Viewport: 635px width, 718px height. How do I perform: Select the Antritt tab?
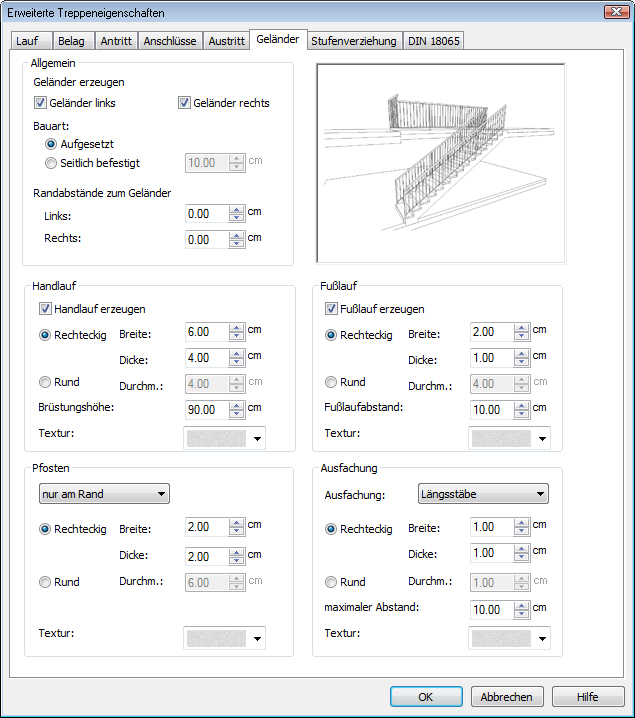pyautogui.click(x=116, y=41)
